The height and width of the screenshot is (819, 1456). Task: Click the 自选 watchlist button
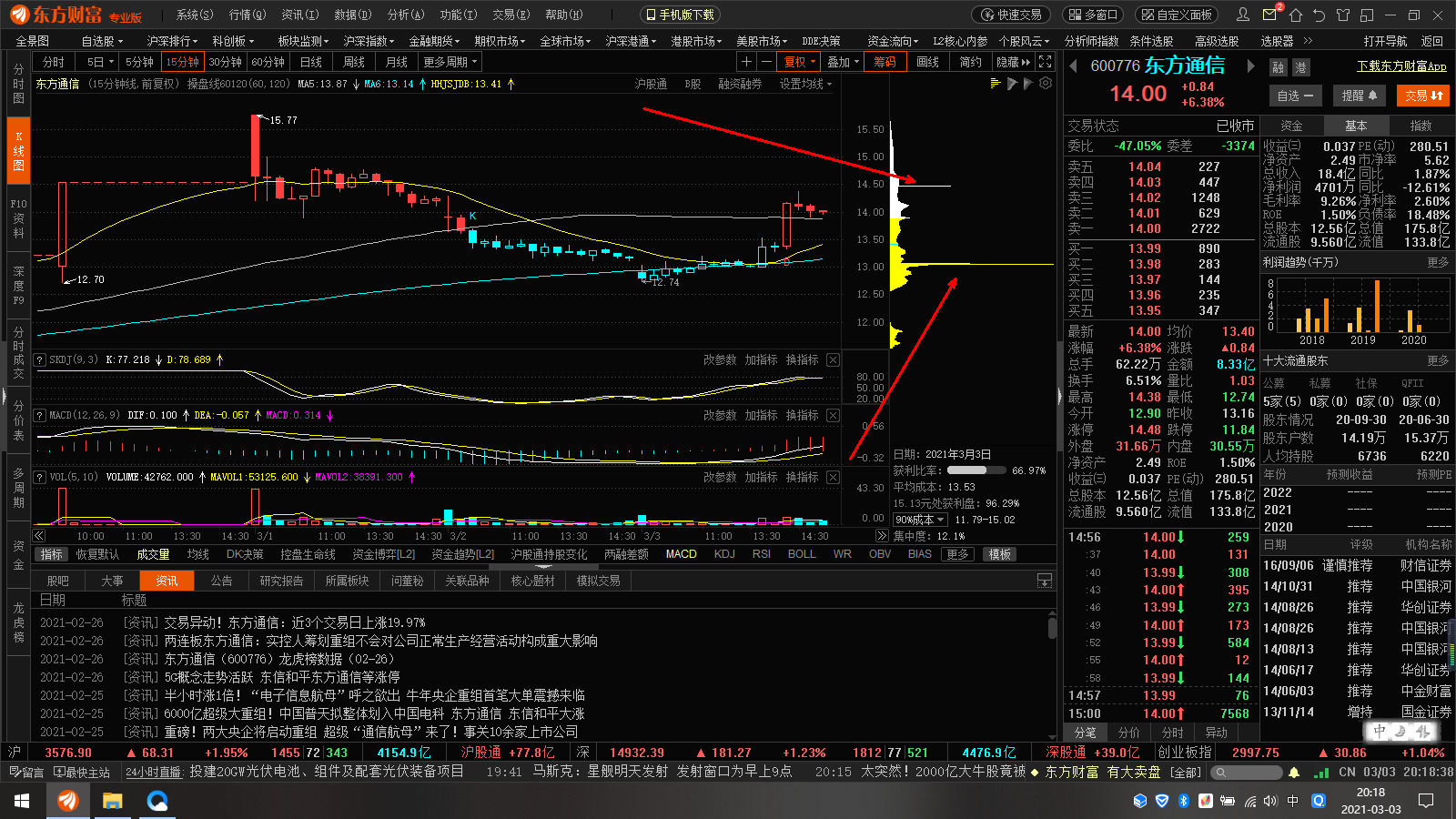1295,96
